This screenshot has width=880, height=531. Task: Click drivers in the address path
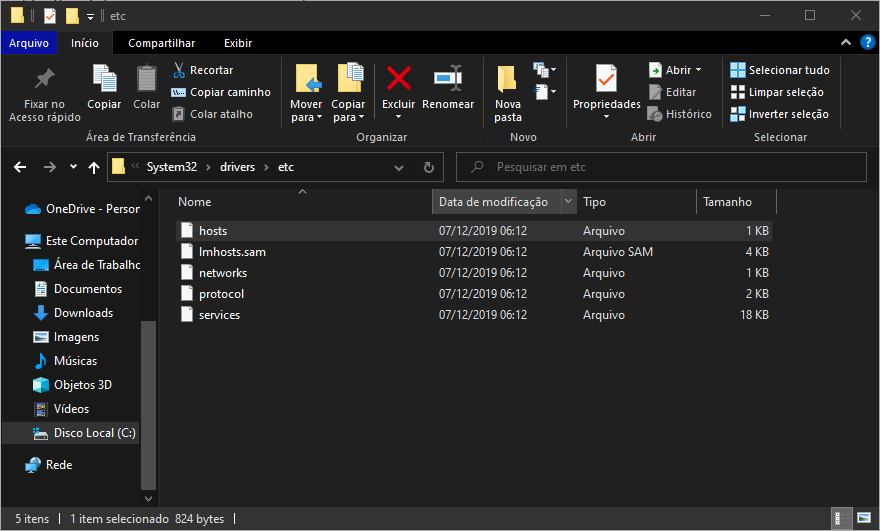click(x=237, y=167)
